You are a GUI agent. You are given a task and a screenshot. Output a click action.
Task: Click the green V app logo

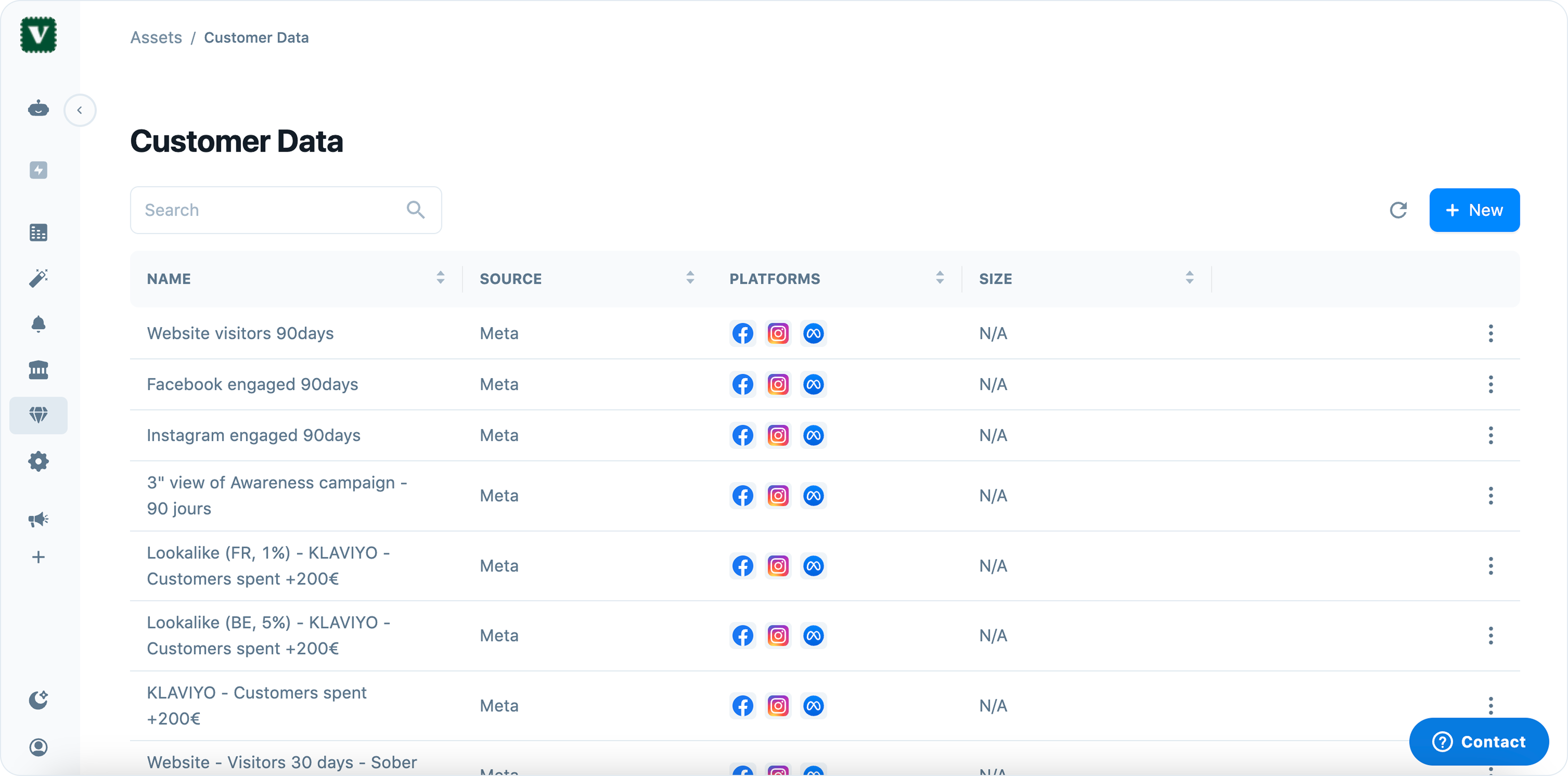click(x=38, y=35)
